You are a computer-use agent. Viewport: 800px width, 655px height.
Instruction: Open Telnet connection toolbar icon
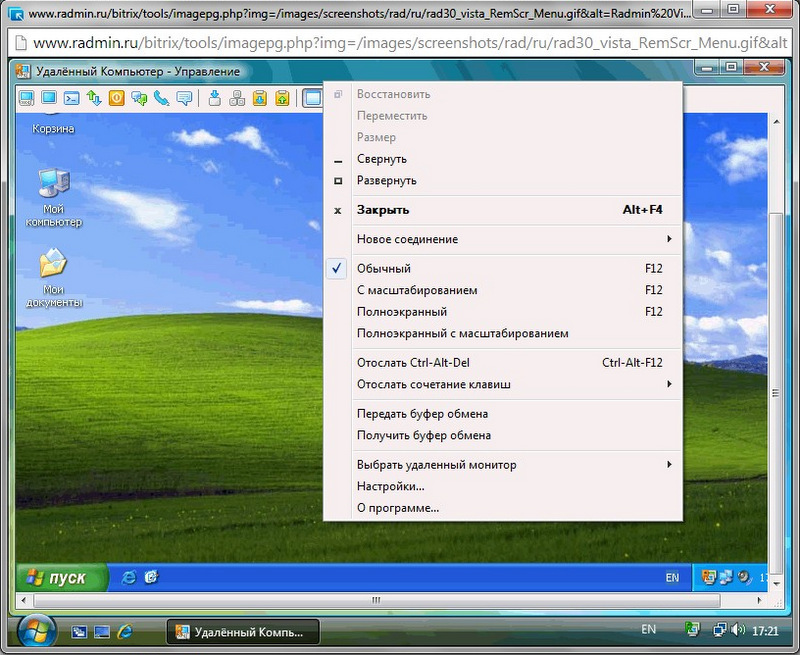pyautogui.click(x=71, y=97)
